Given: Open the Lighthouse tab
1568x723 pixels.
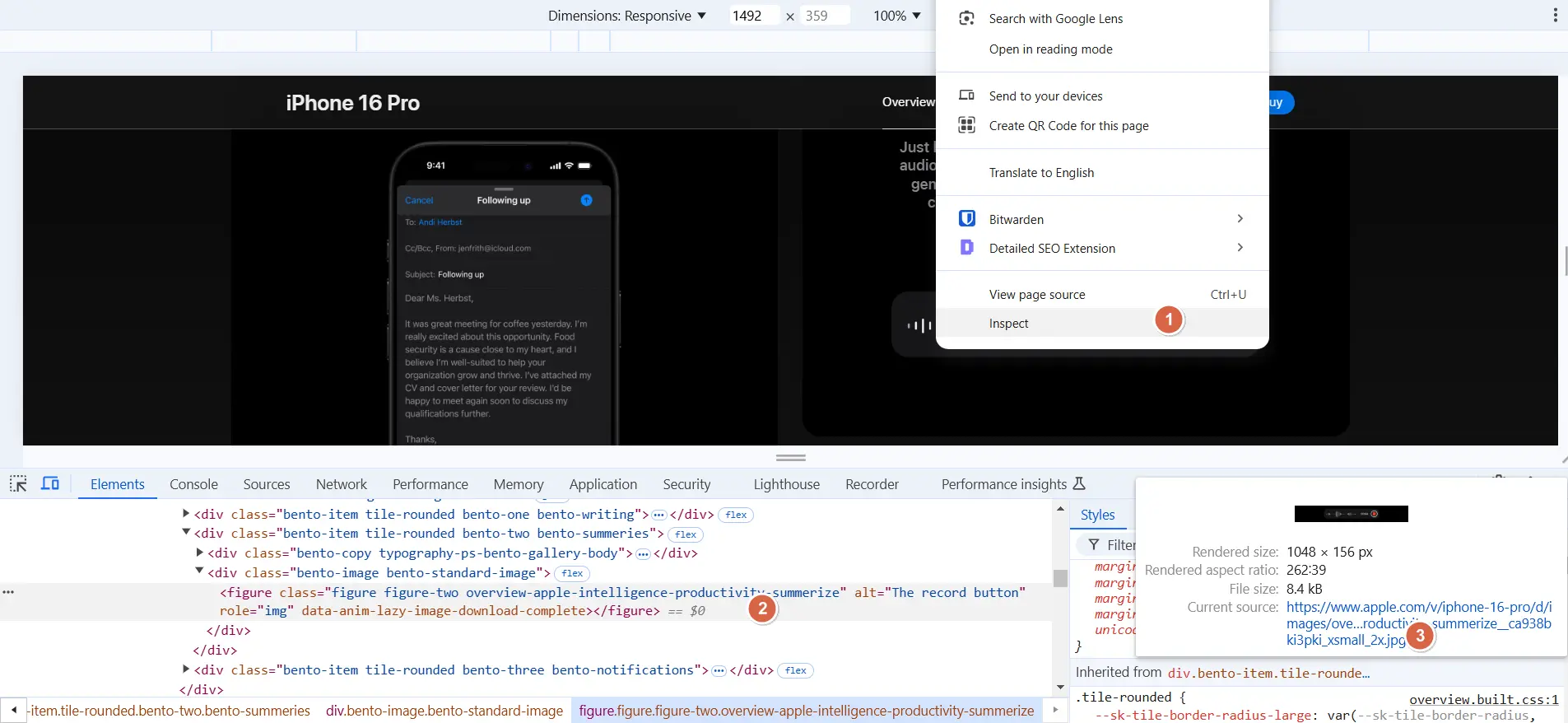Looking at the screenshot, I should pyautogui.click(x=786, y=484).
